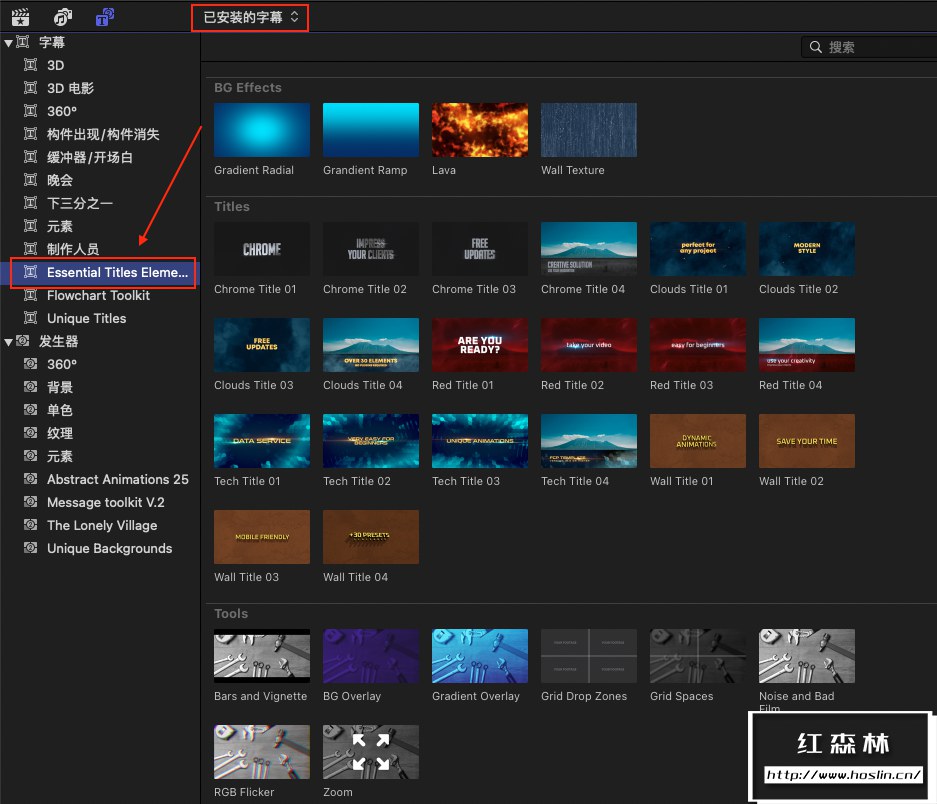This screenshot has height=804, width=937.
Task: Select Essential Titles Elements in sidebar
Action: click(117, 272)
